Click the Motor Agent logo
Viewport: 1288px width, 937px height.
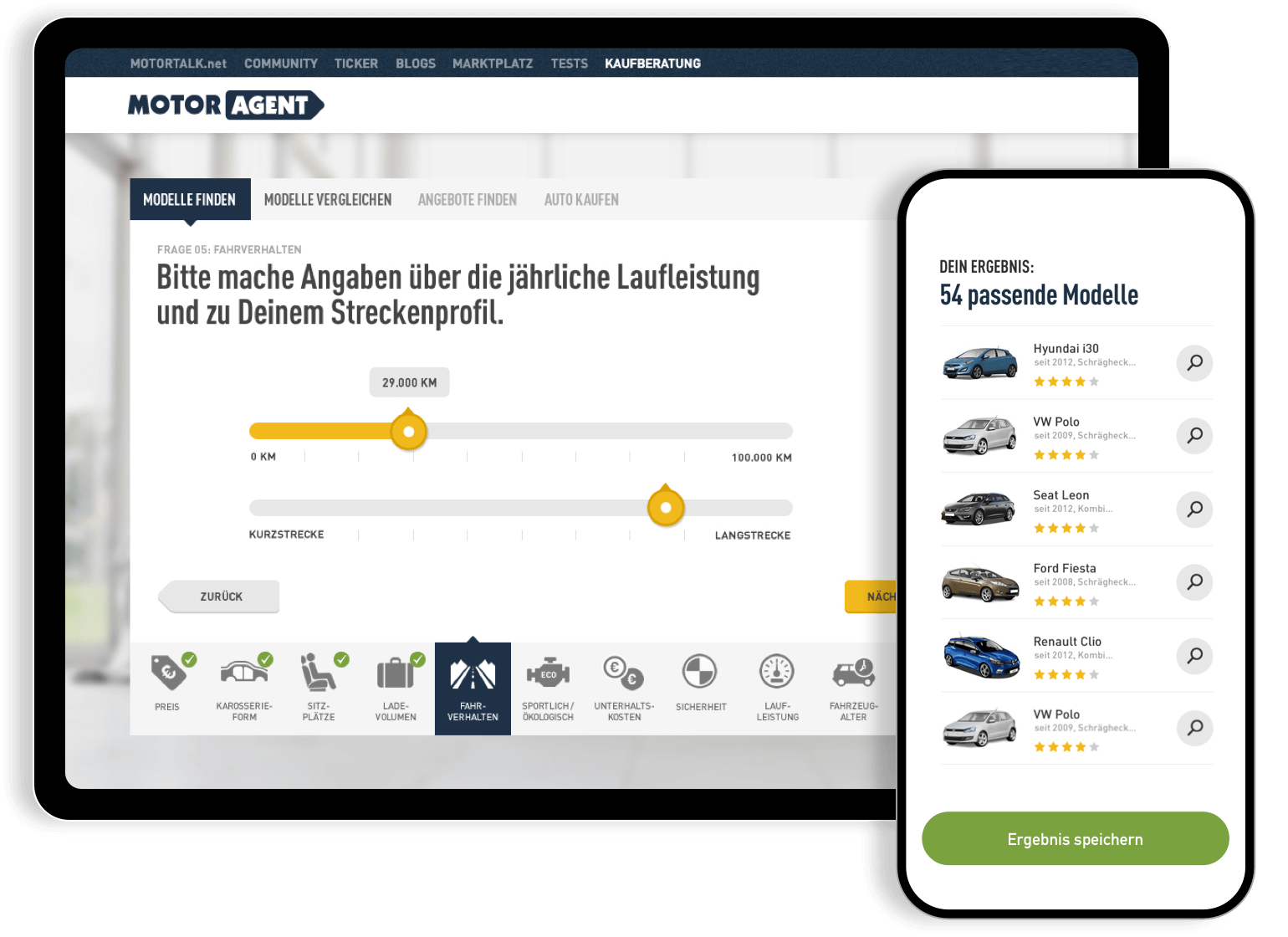click(226, 105)
